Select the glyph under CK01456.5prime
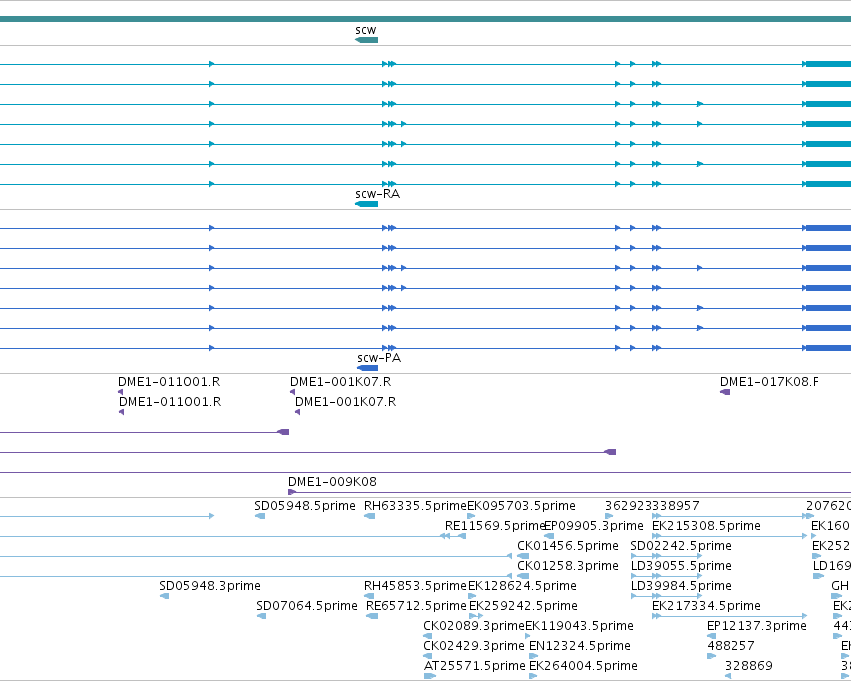The width and height of the screenshot is (851, 681). 523,556
